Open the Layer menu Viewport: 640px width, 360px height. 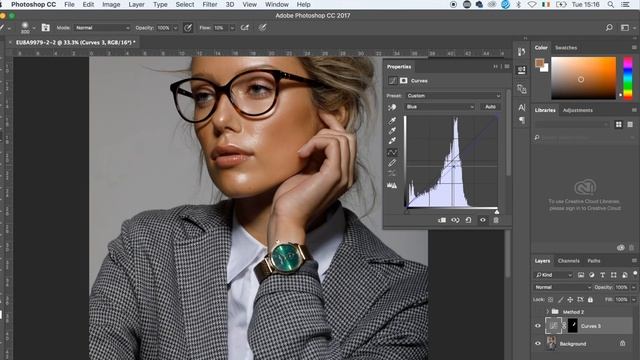[136, 4]
